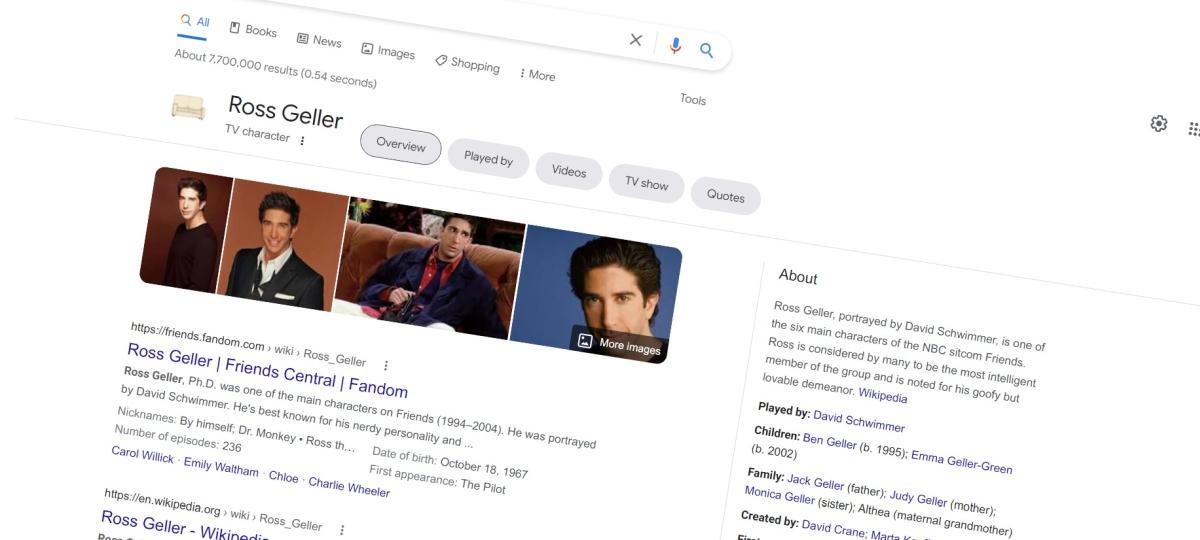Open options menu for Wikipedia result
This screenshot has width=1200, height=540.
tap(342, 530)
